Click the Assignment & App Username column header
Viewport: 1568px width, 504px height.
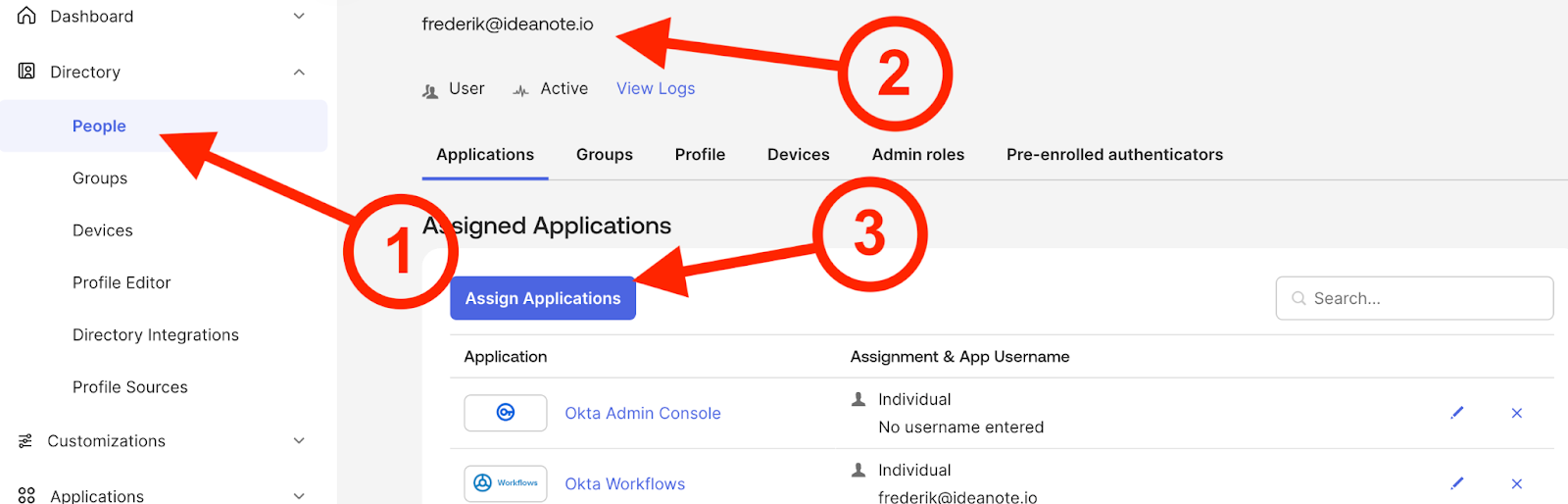[x=960, y=357]
